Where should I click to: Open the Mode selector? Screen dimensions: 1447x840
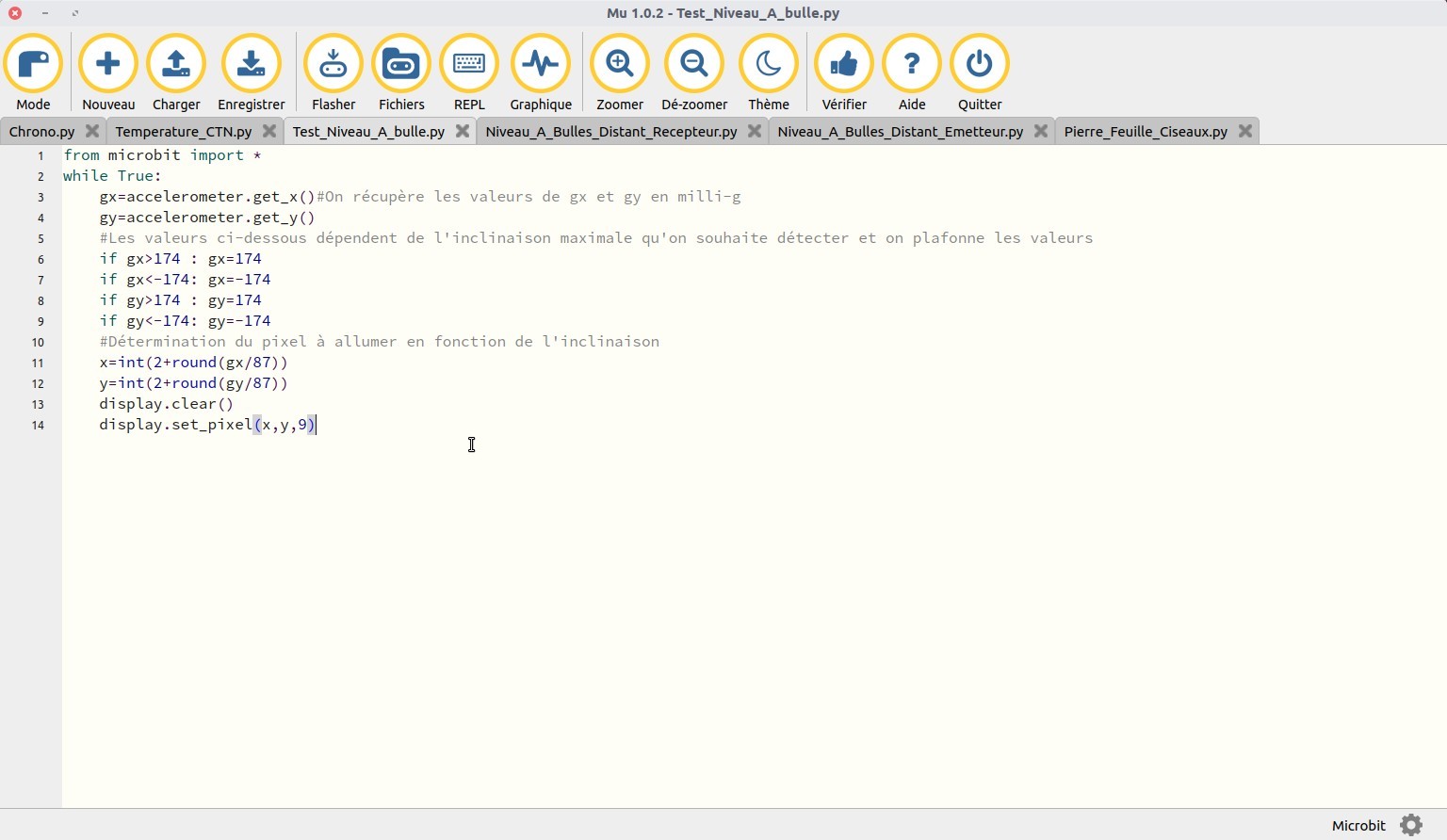coord(33,65)
